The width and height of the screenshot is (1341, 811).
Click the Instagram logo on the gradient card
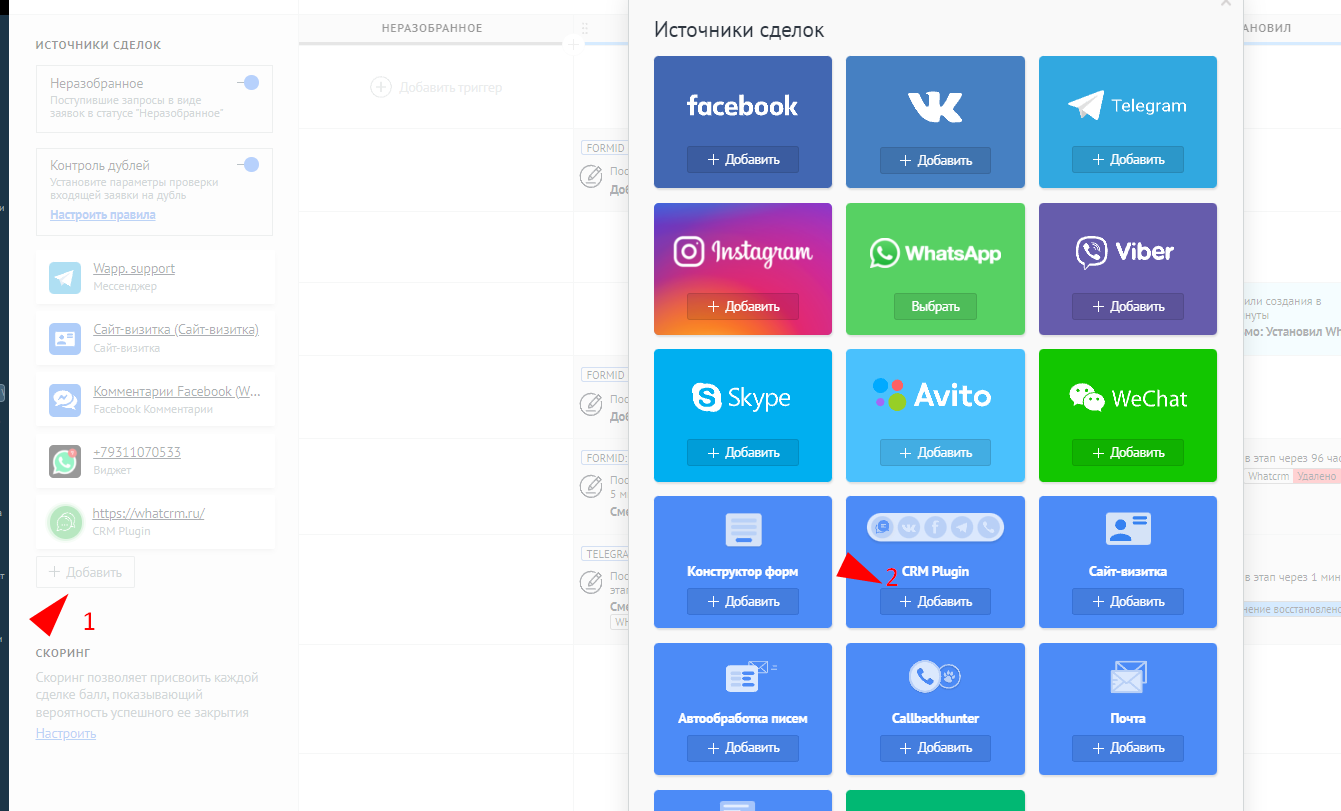pos(742,252)
